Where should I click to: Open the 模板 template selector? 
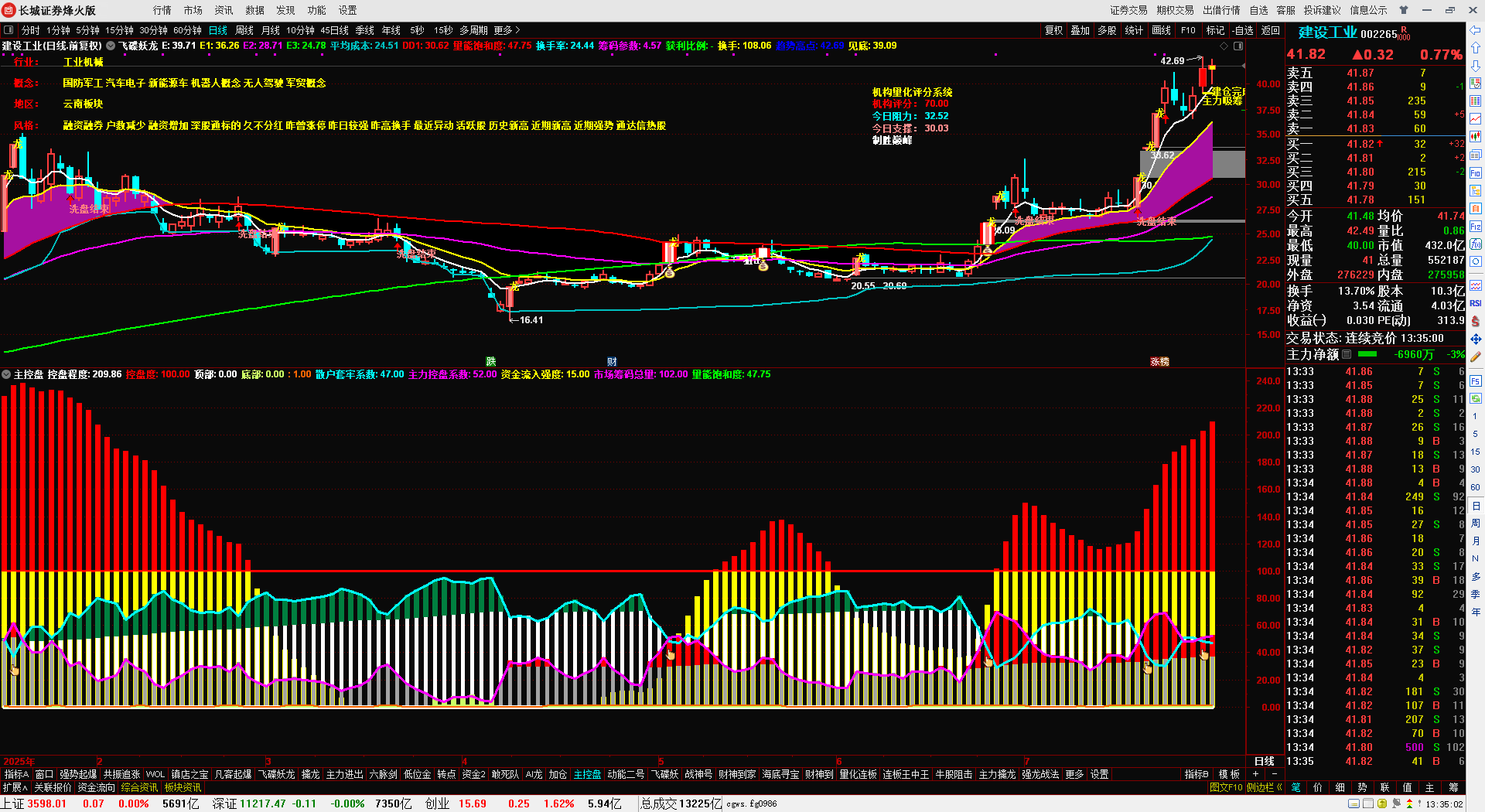[1229, 774]
